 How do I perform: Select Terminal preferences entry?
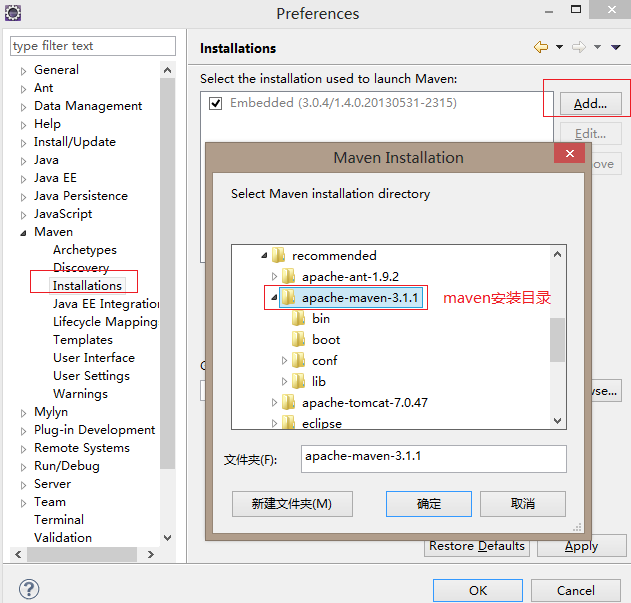(x=59, y=520)
